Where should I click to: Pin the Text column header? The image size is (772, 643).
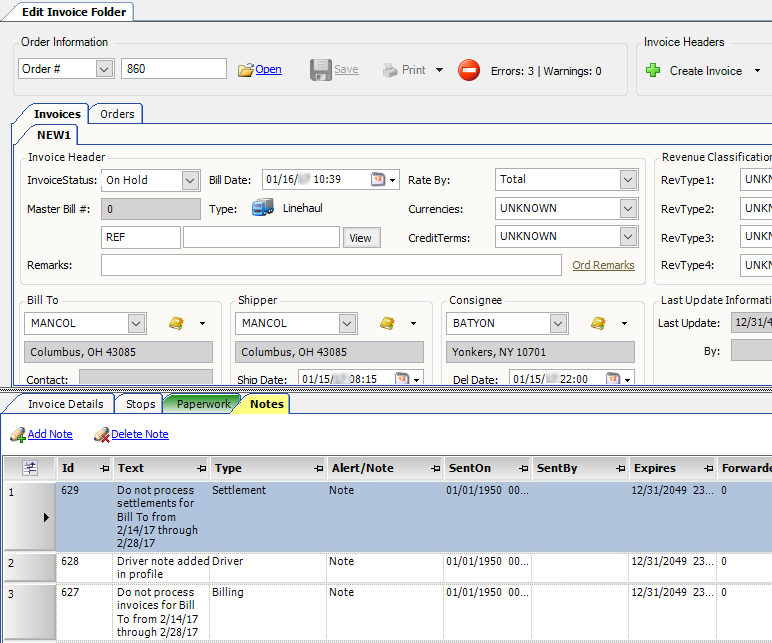[x=201, y=469]
